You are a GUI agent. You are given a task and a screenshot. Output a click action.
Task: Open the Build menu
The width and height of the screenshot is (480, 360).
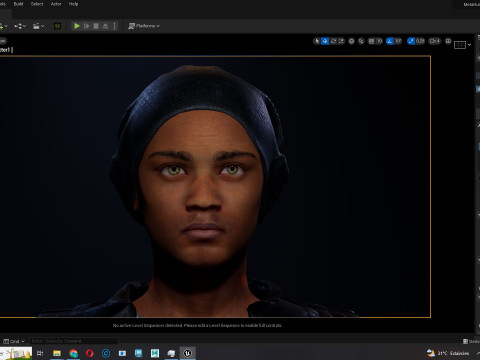click(x=18, y=4)
